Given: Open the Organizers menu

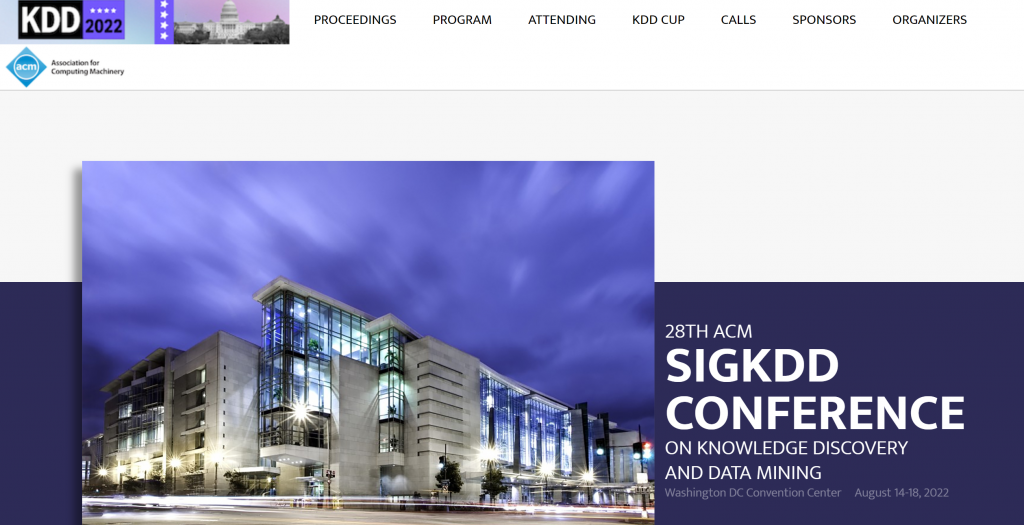Looking at the screenshot, I should (x=929, y=20).
